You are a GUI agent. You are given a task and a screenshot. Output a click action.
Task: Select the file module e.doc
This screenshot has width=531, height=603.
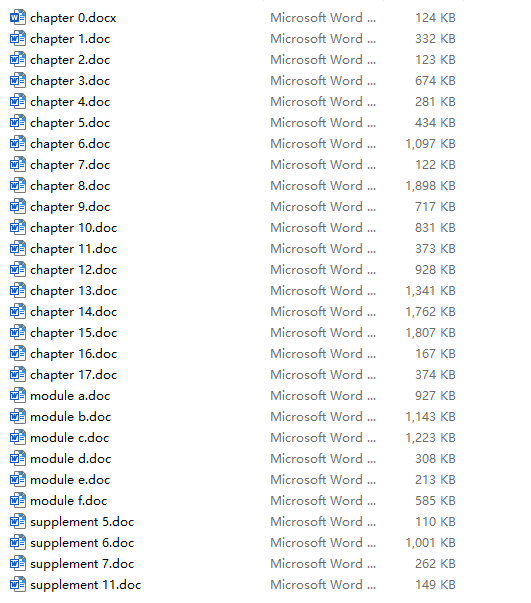pyautogui.click(x=70, y=480)
